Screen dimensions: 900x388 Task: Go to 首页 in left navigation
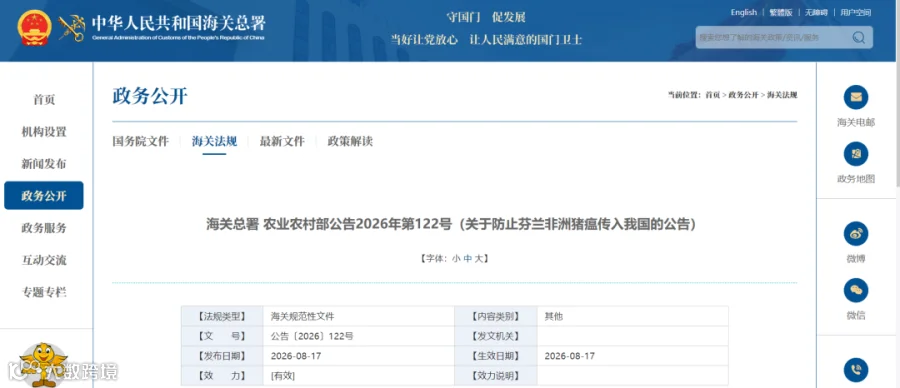[x=44, y=100]
